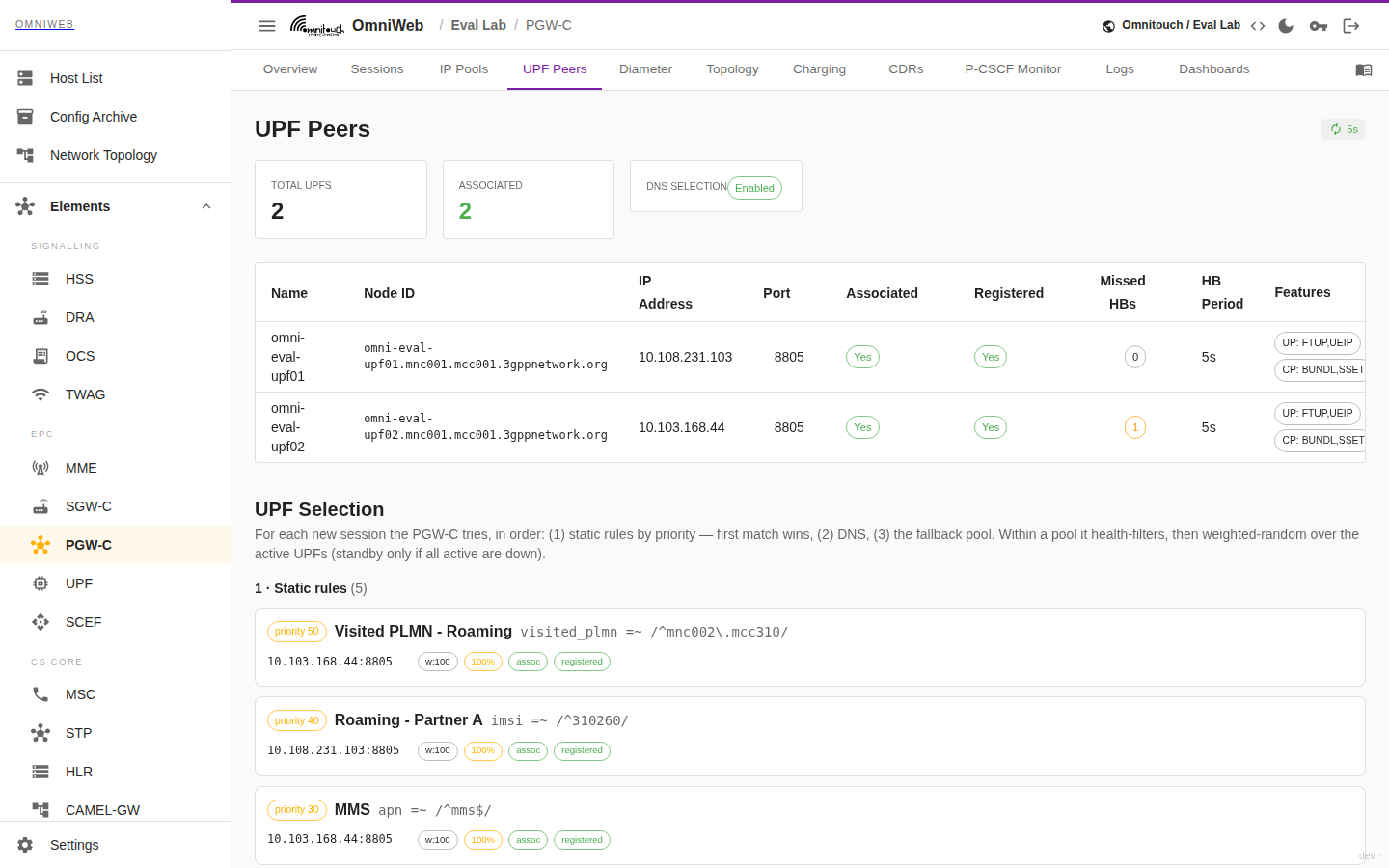Image resolution: width=1389 pixels, height=868 pixels.
Task: Toggle dark mode moon icon
Action: 1286,26
